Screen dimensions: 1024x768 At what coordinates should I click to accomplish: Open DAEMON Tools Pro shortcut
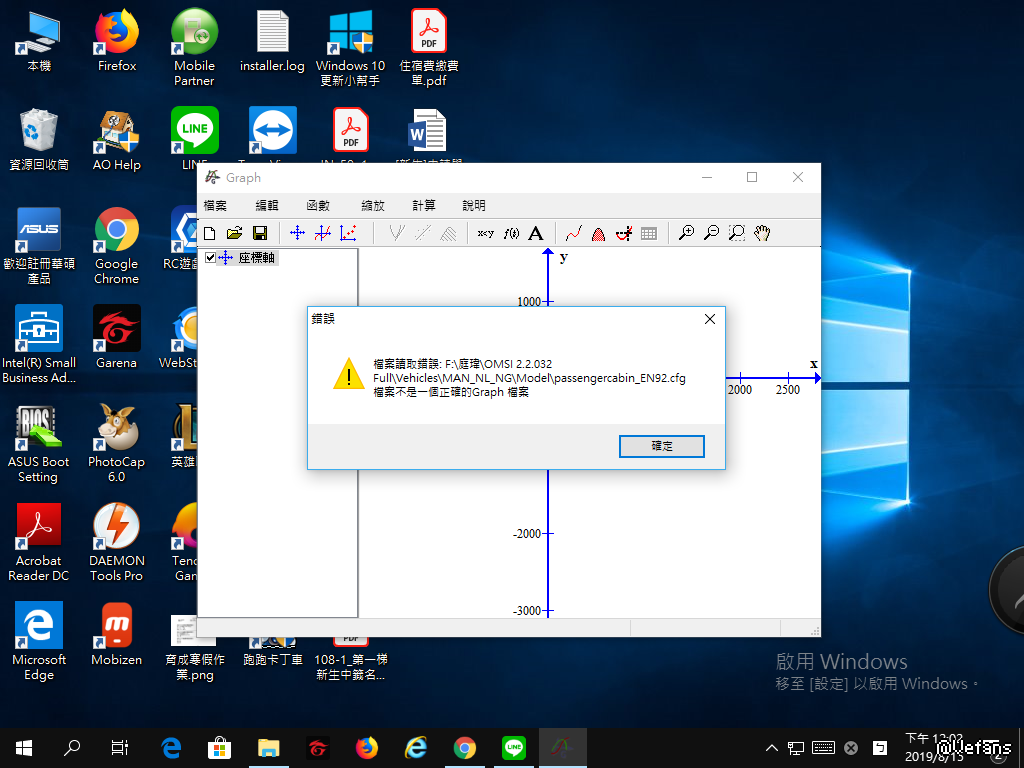[117, 542]
